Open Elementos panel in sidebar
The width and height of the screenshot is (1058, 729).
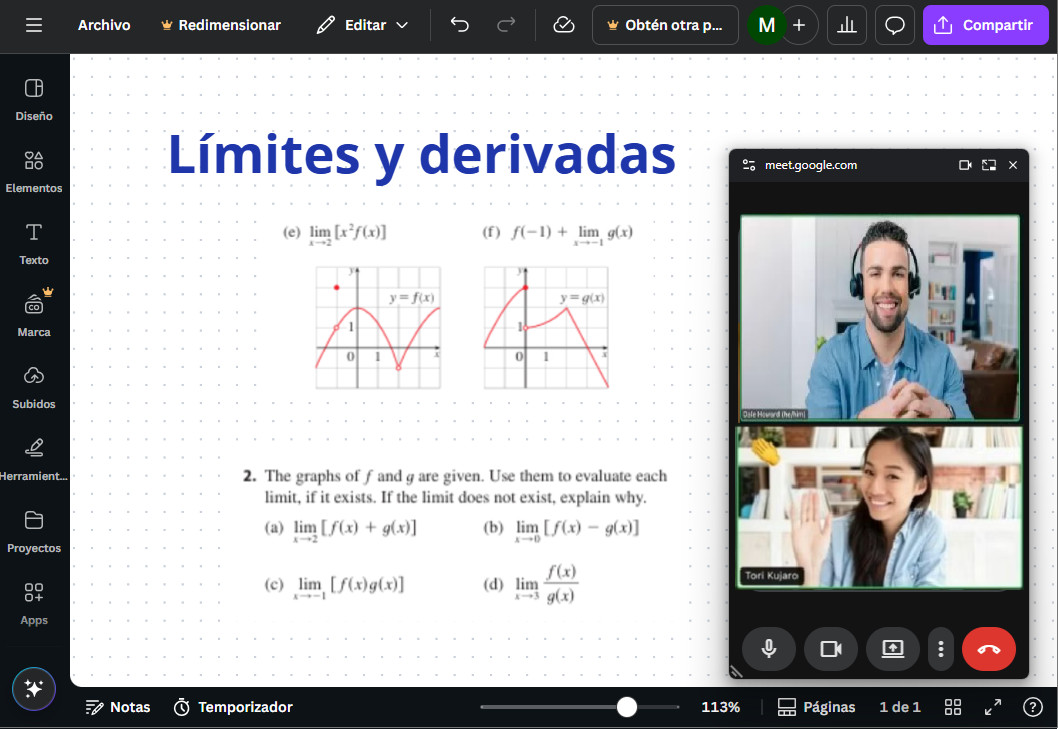pos(34,171)
